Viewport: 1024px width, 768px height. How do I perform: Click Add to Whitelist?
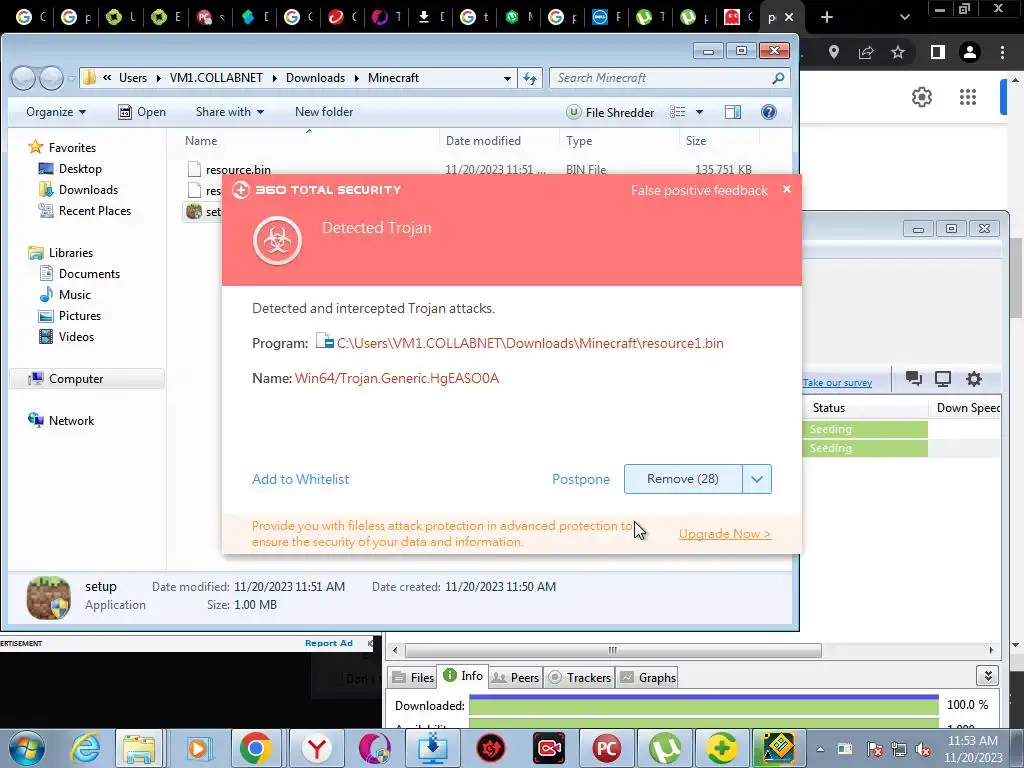pyautogui.click(x=300, y=479)
